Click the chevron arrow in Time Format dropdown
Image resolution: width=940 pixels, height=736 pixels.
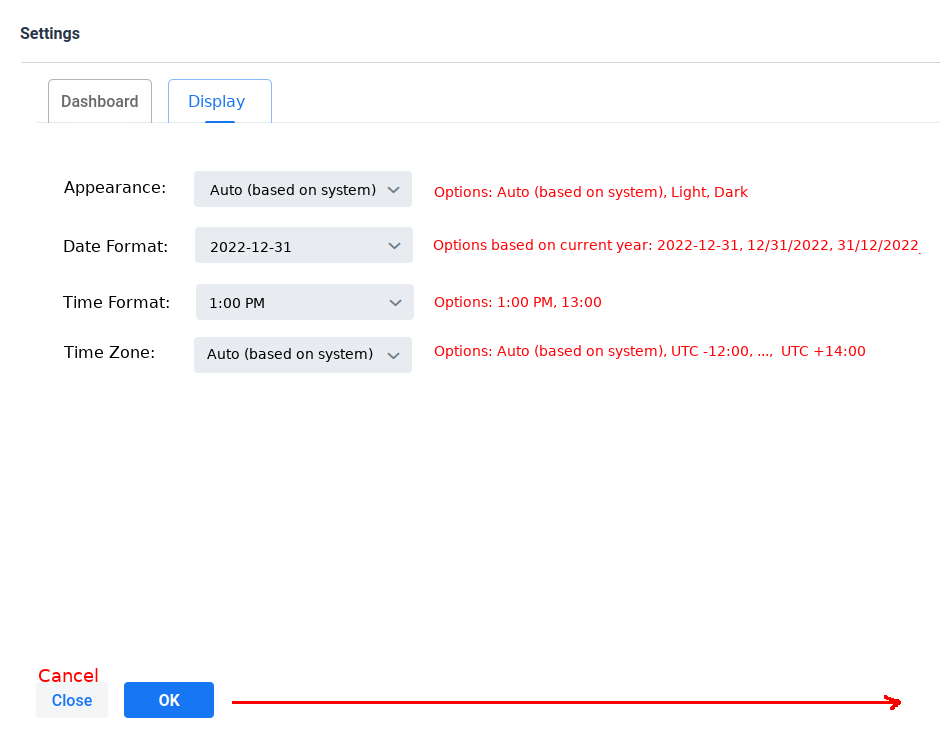click(393, 302)
